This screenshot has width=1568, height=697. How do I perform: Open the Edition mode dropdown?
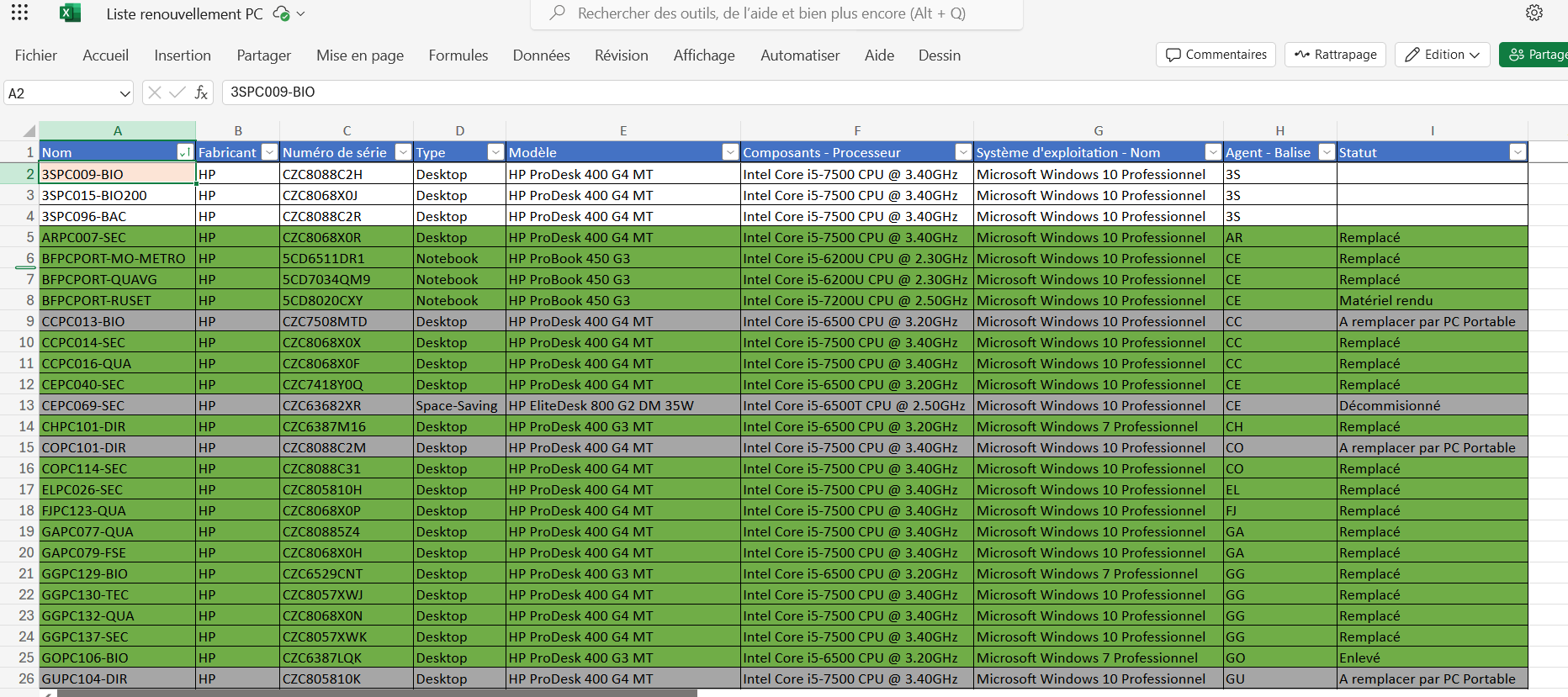1443,55
